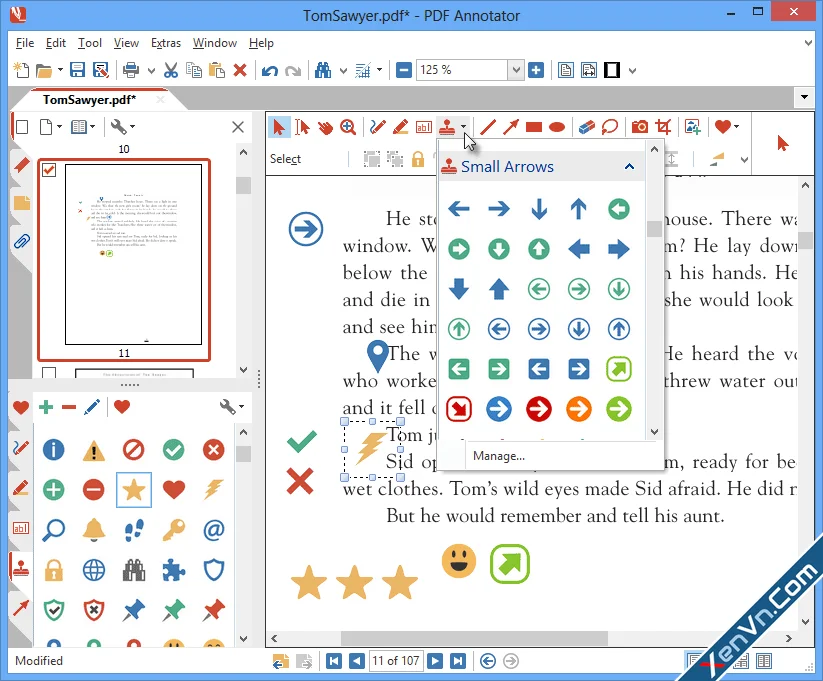
Task: Click the zoom in plus button
Action: coord(536,70)
